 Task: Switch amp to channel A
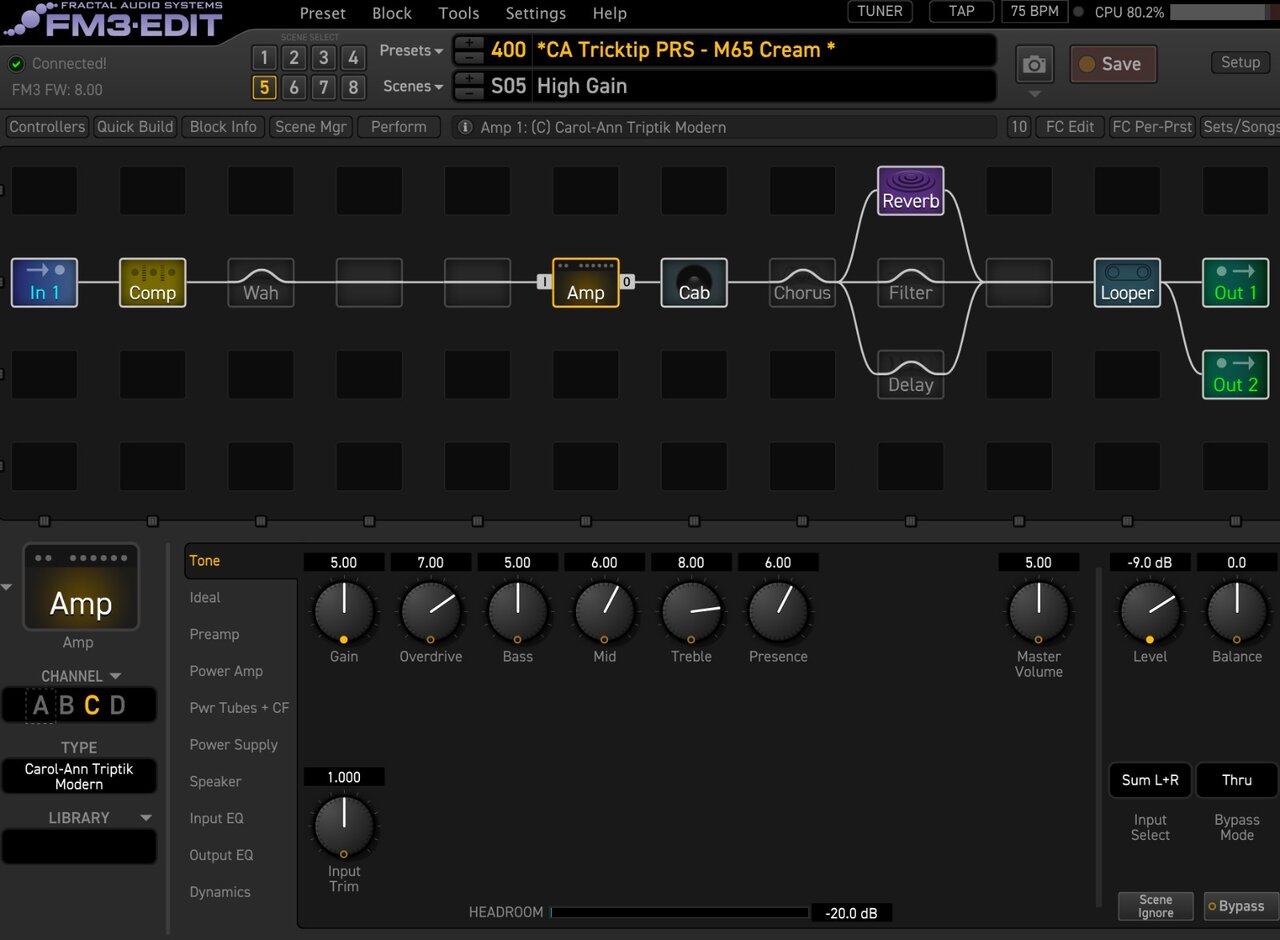pos(41,705)
